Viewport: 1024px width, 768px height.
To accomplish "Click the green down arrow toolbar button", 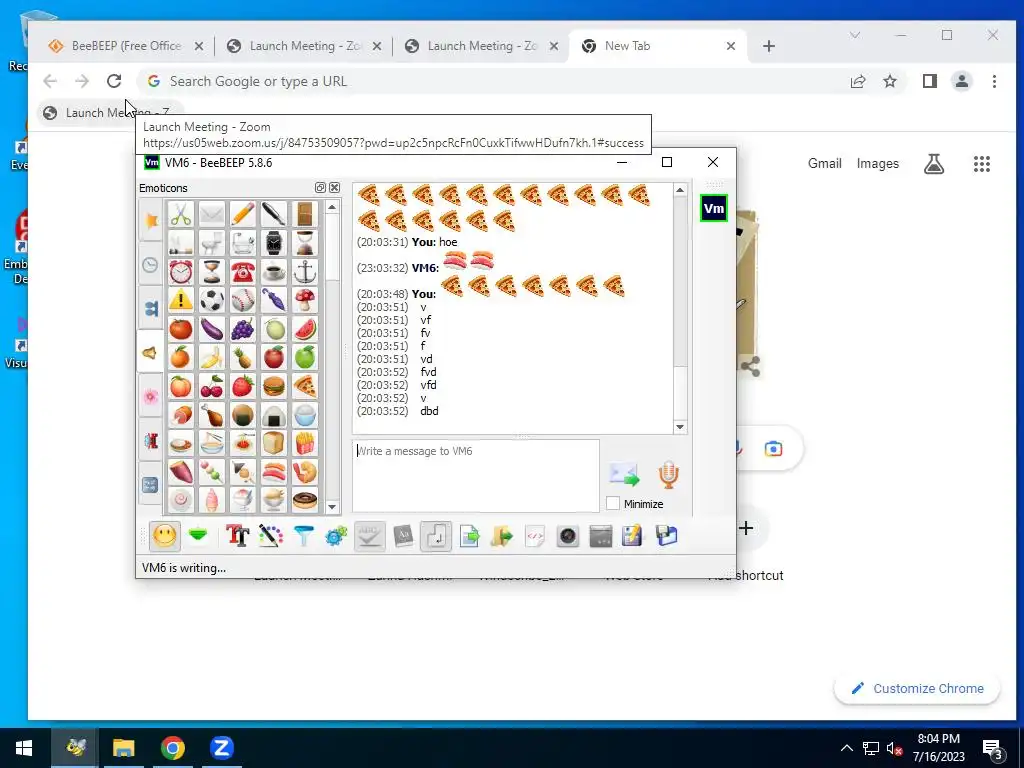I will pyautogui.click(x=198, y=536).
